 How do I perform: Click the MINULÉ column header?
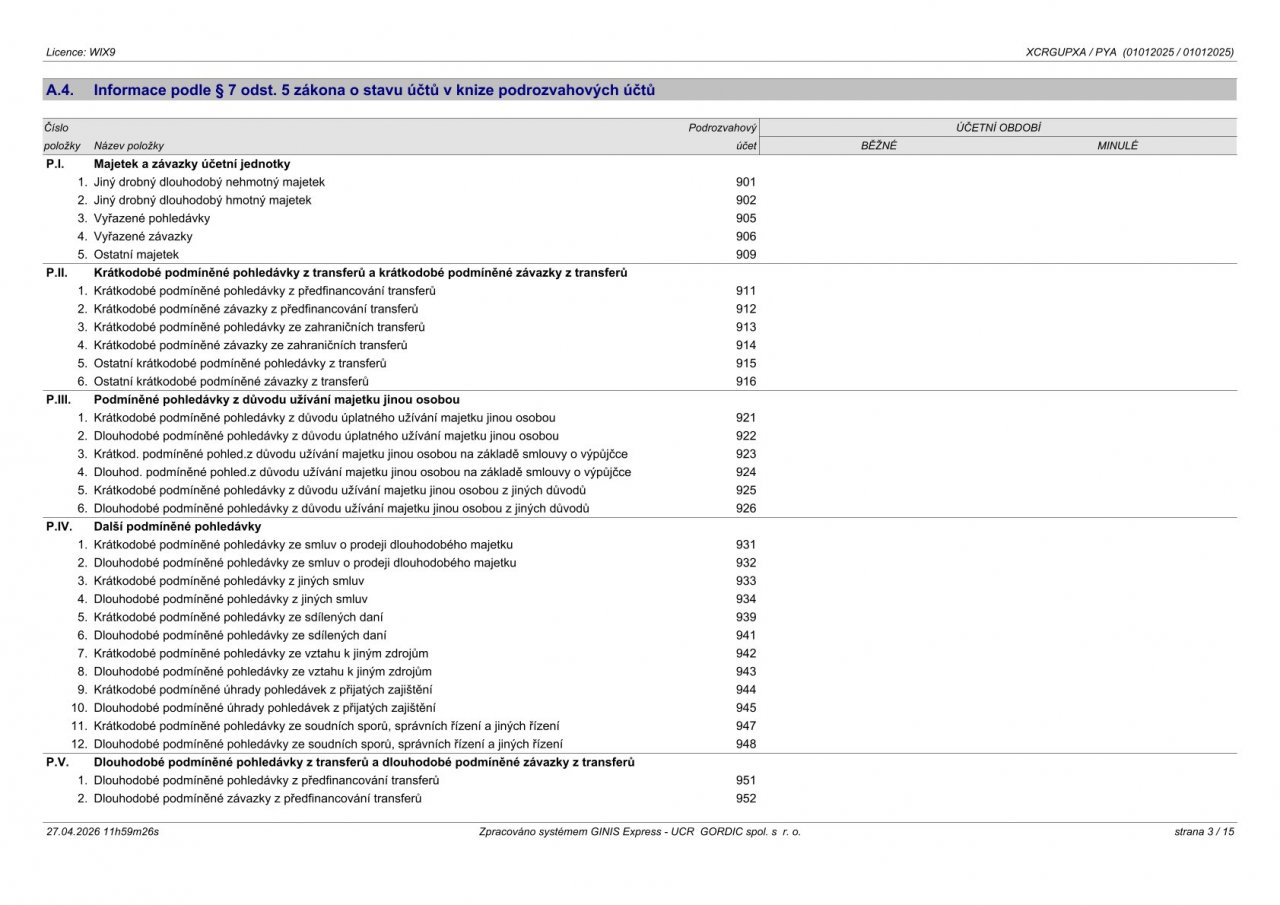click(x=1117, y=146)
